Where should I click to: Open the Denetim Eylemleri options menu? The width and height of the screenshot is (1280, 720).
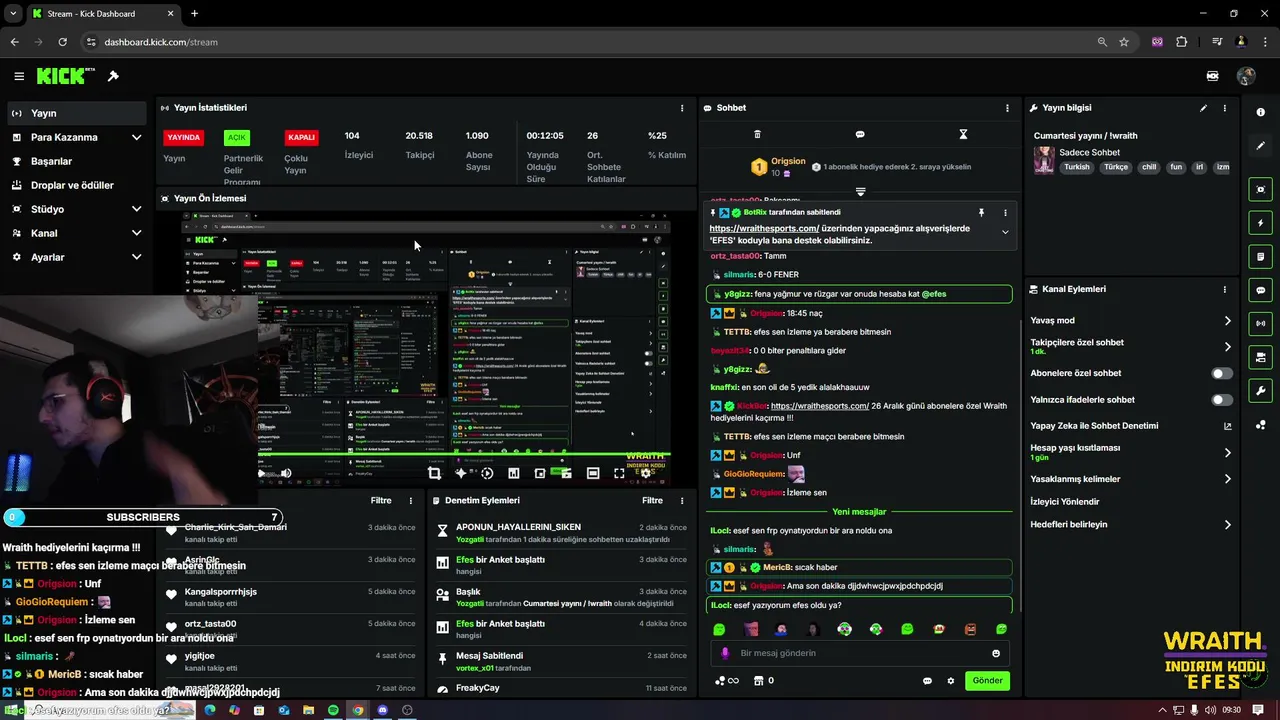point(682,501)
